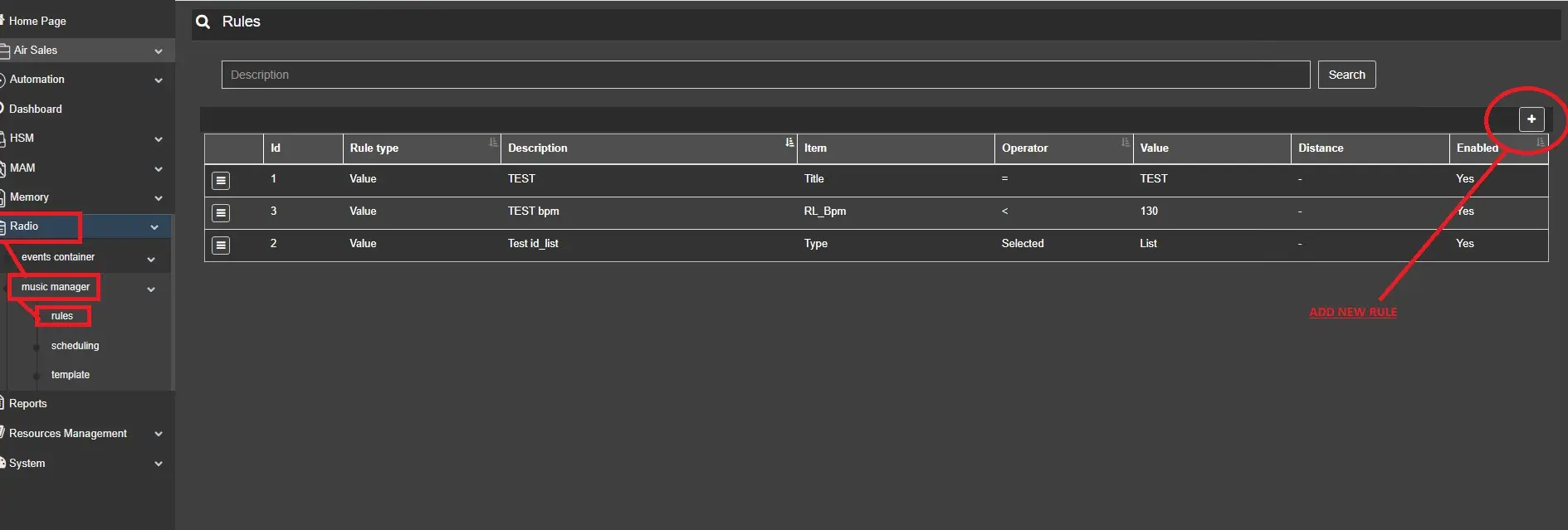The image size is (1568, 530).
Task: Select template under music manager
Action: click(71, 375)
